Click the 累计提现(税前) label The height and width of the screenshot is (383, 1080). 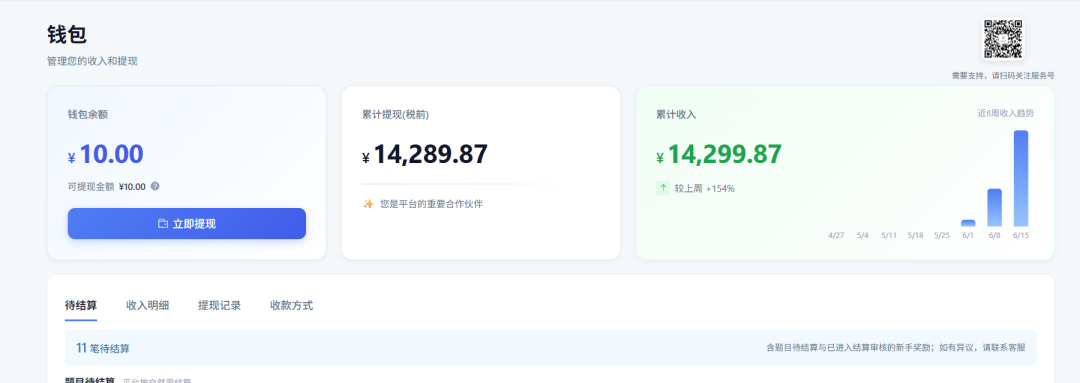click(395, 114)
